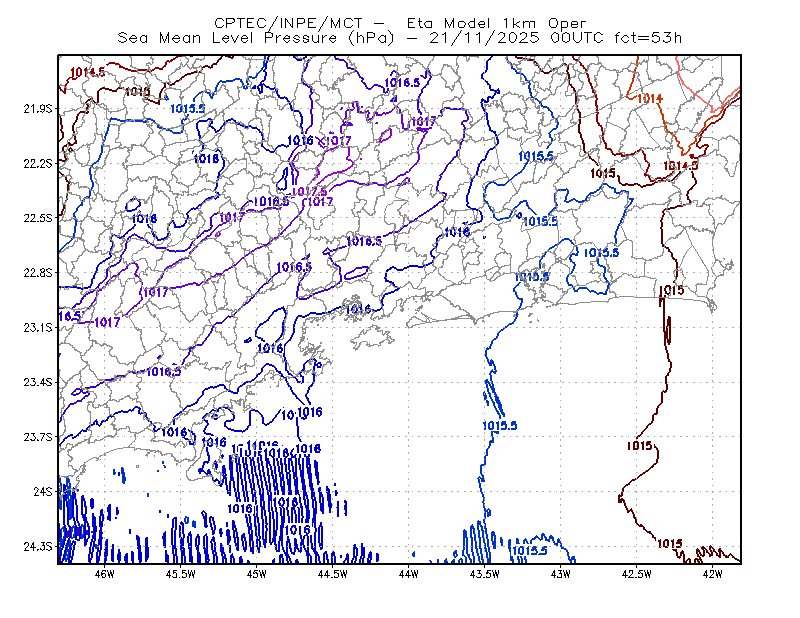Click the title line reading CPTEC/INPE/MCT Eta Model 1km Oper
This screenshot has width=800, height=618.
[400, 23]
